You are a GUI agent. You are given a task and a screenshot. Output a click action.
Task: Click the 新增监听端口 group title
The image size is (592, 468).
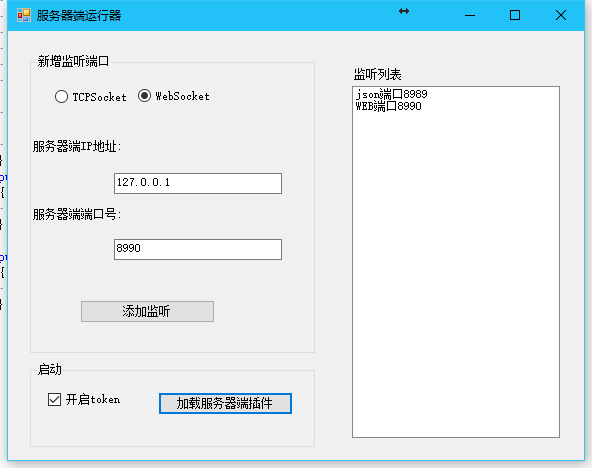tap(73, 61)
